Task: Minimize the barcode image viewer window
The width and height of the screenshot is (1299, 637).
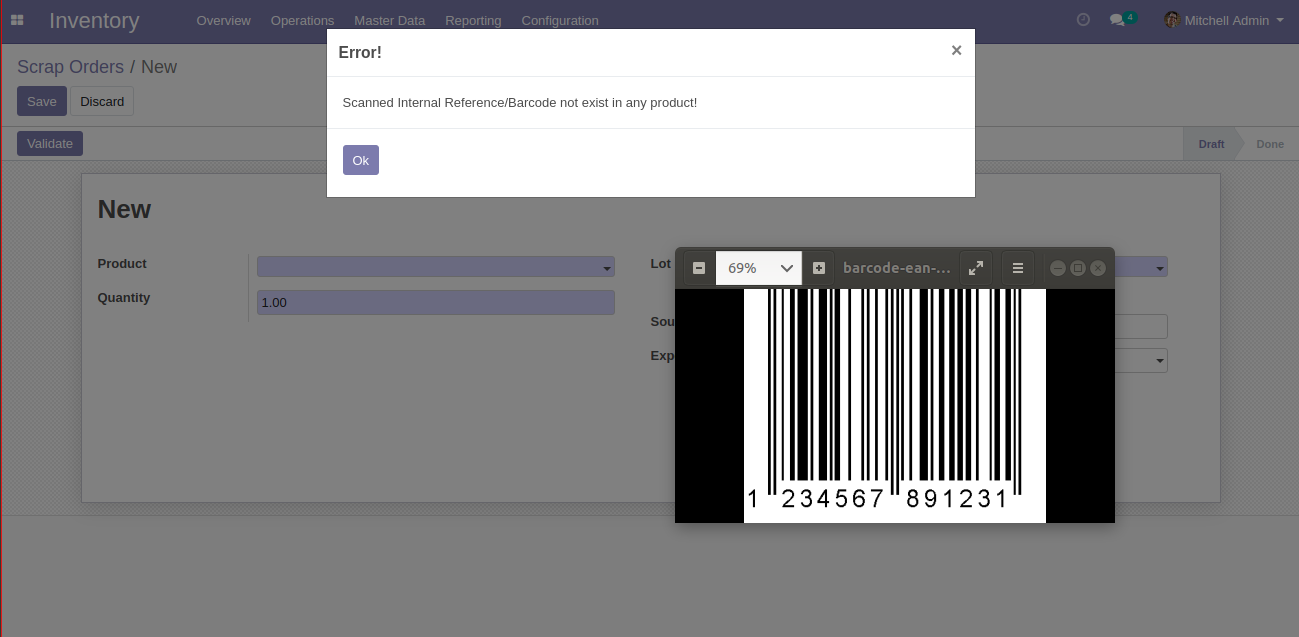Action: 1058,268
